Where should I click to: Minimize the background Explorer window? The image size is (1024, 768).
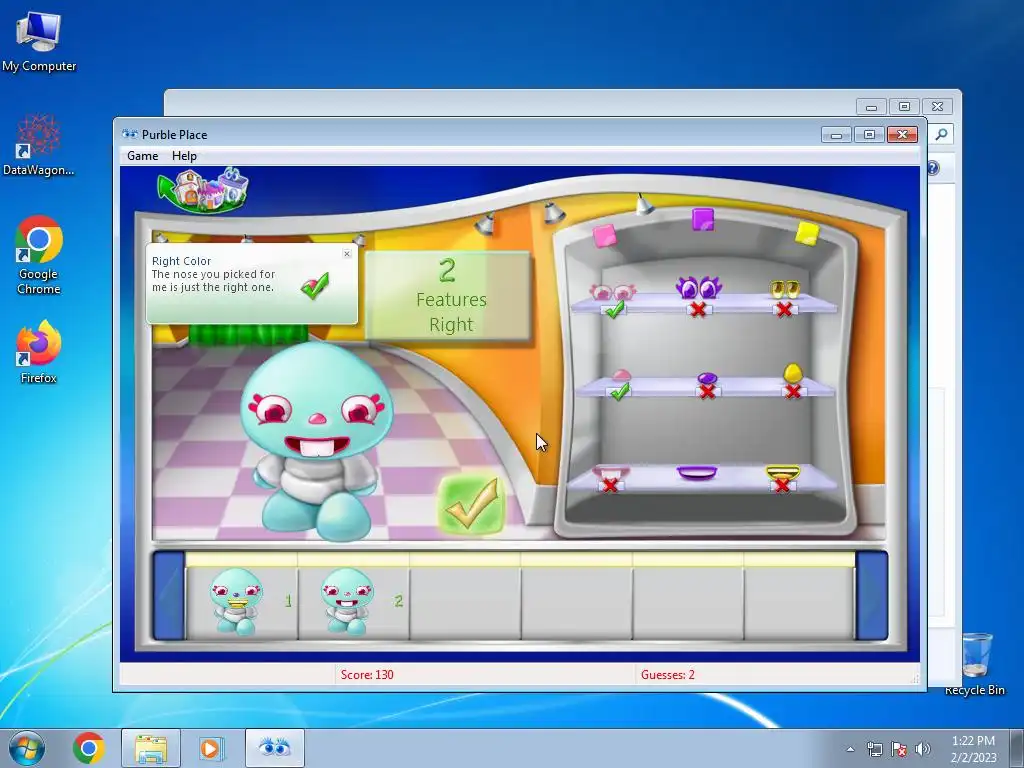pos(871,106)
